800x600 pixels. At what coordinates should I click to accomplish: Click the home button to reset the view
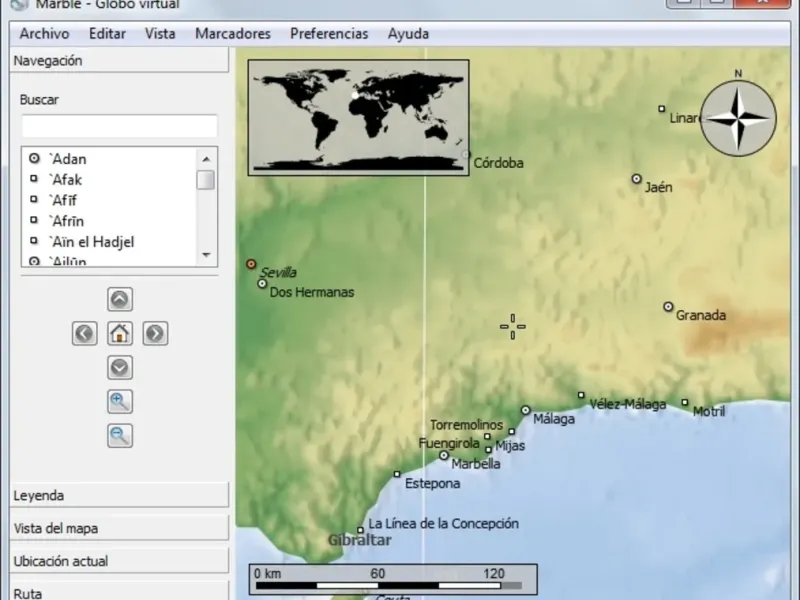coord(120,334)
